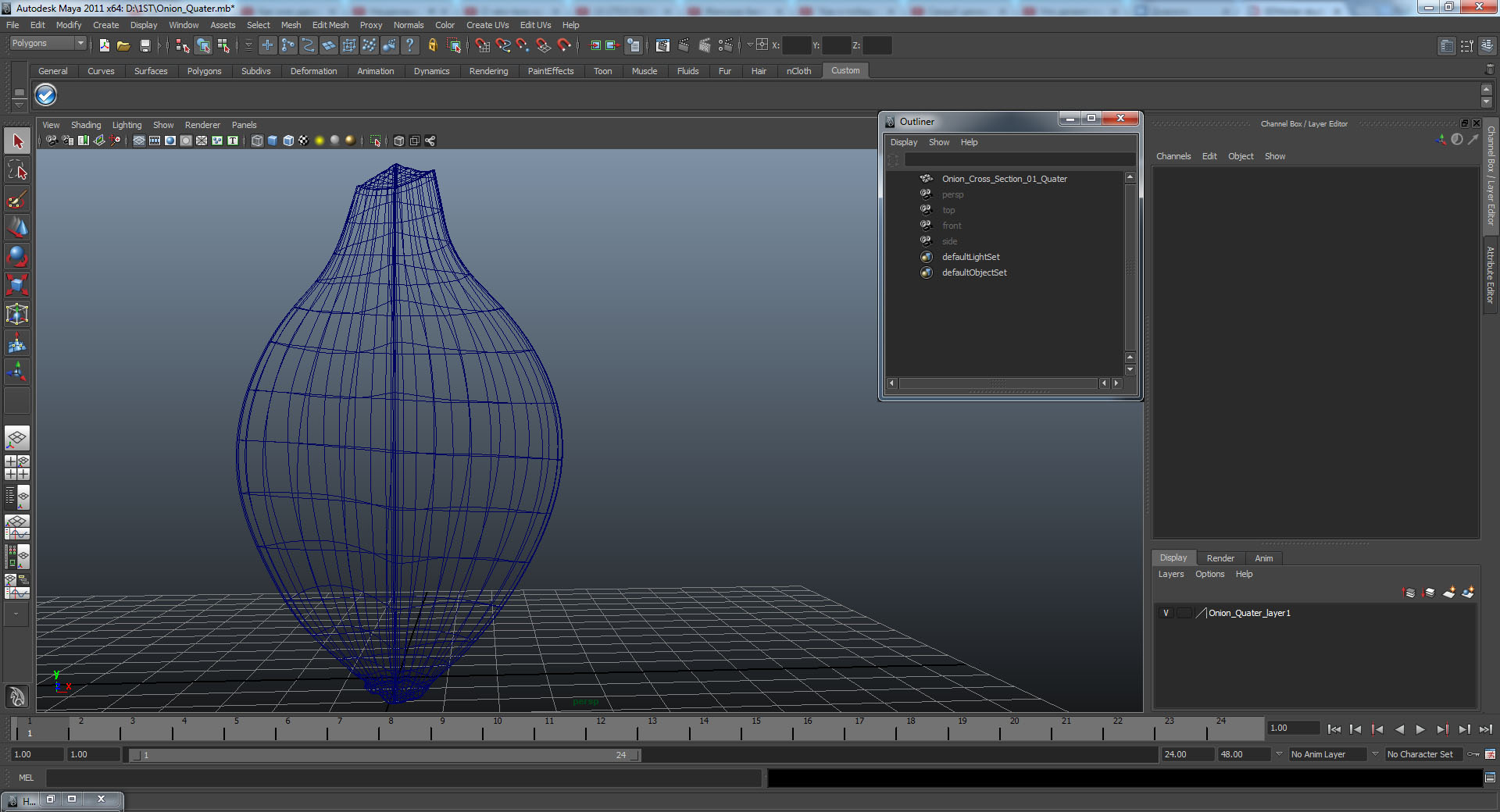Start IPR render of current frame

pos(705,45)
